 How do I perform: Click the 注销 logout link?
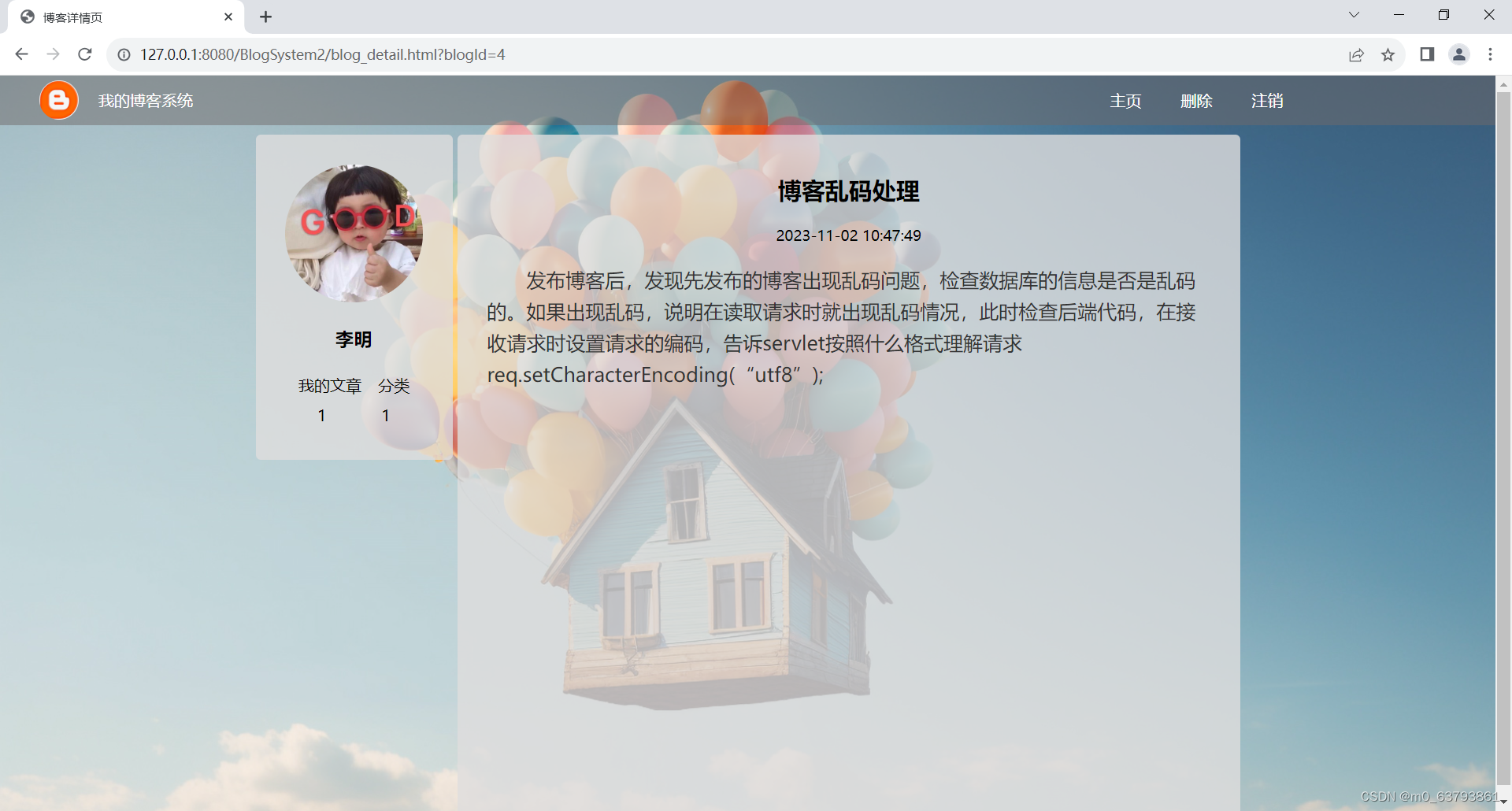coord(1267,101)
